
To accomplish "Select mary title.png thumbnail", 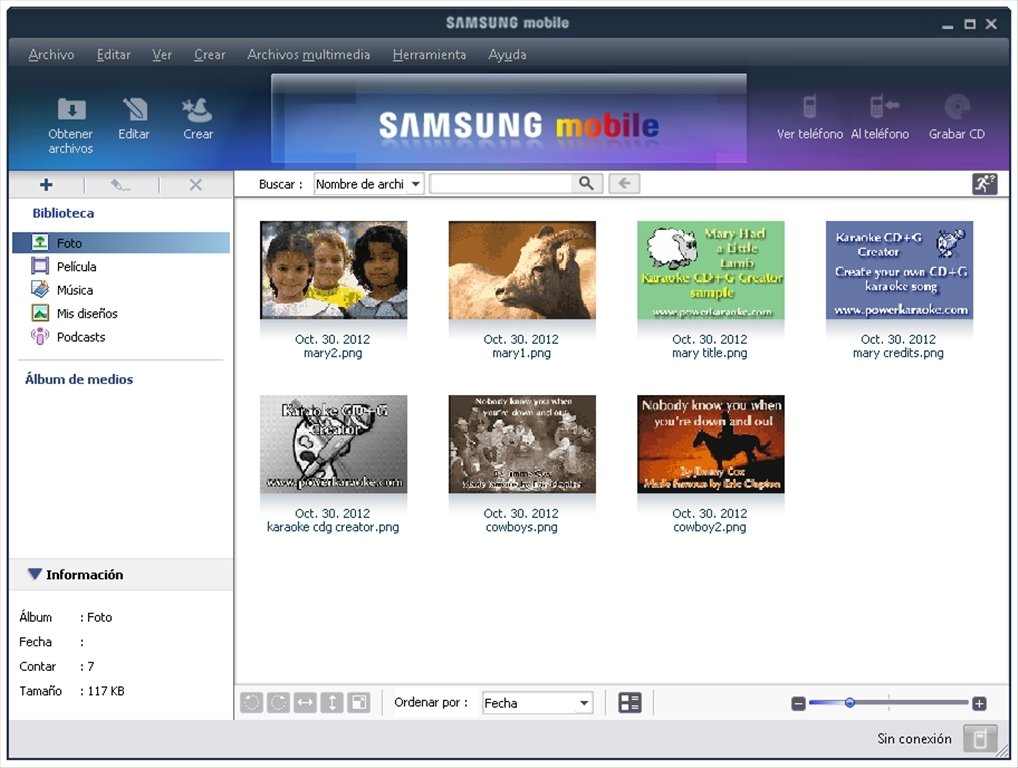I will pos(710,269).
